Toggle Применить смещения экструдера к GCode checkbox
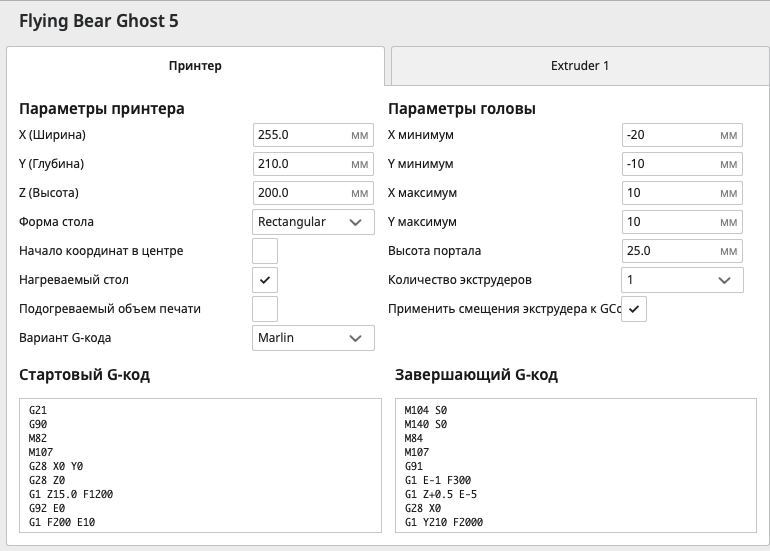Viewport: 770px width, 551px height. [x=634, y=309]
